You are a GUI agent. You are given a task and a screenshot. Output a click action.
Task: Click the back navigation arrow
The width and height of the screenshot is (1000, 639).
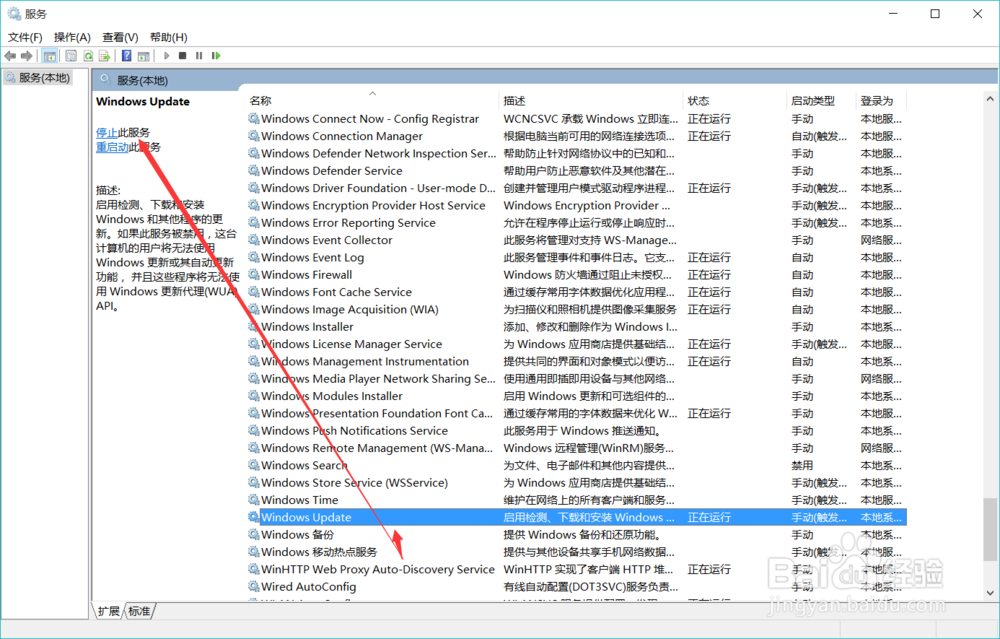click(9, 55)
